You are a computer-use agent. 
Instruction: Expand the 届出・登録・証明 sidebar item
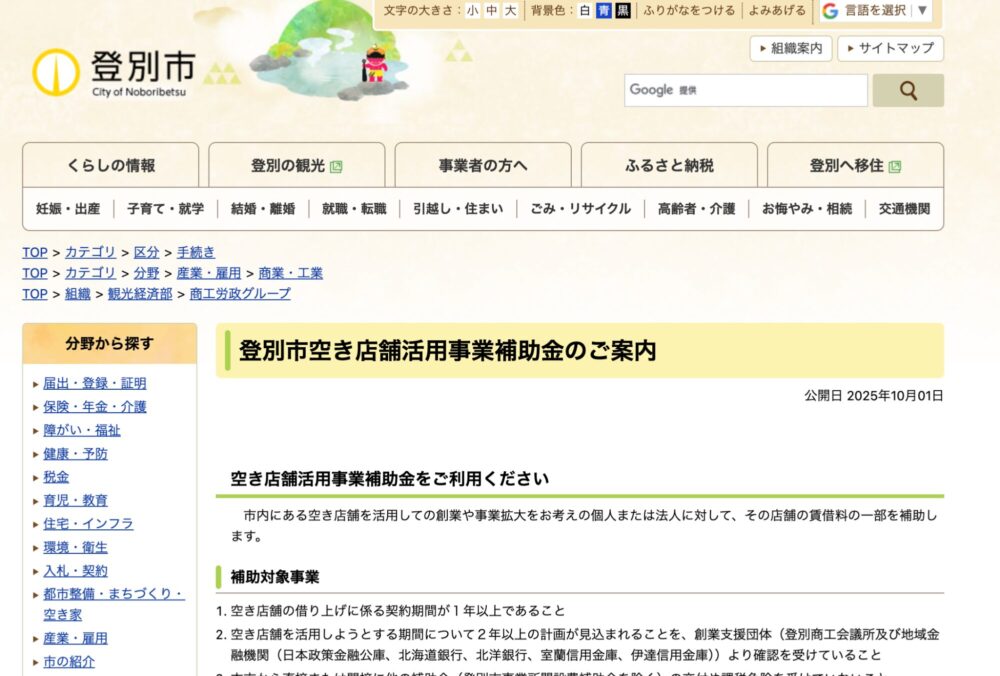(94, 383)
